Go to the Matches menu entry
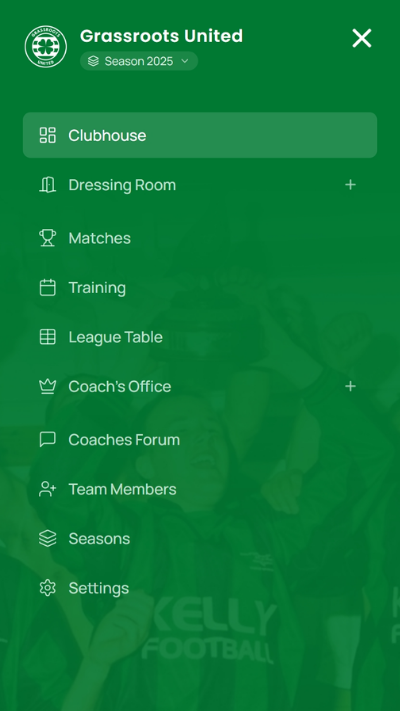The image size is (400, 711). coord(200,238)
